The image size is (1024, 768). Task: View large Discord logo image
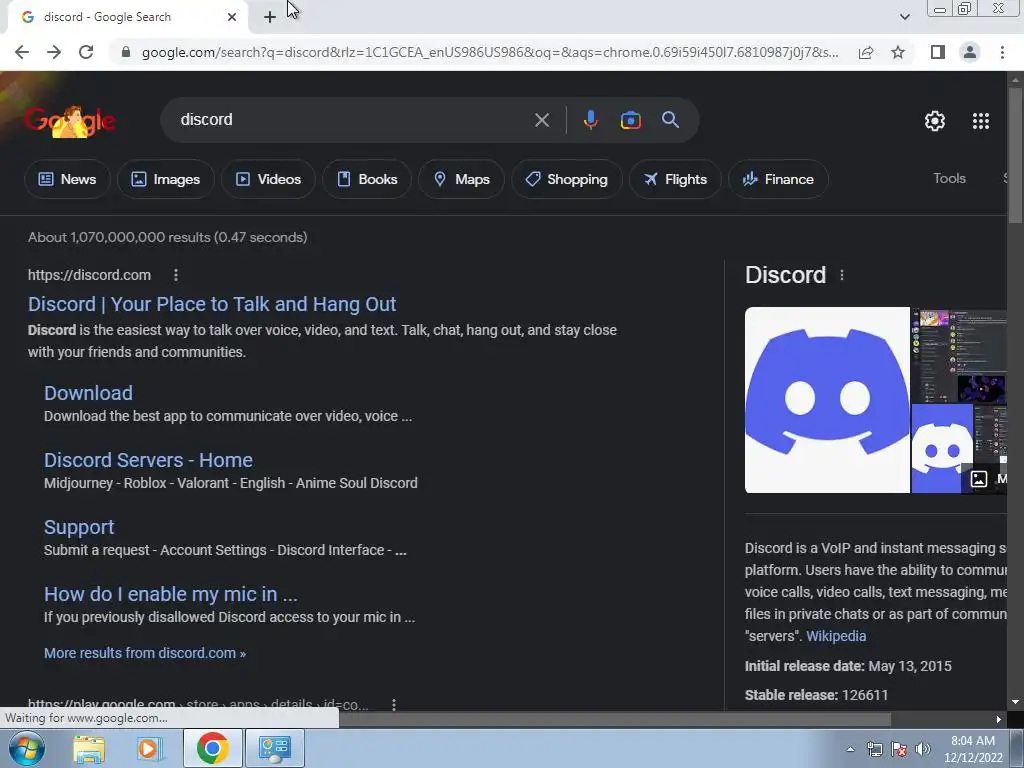[x=827, y=400]
